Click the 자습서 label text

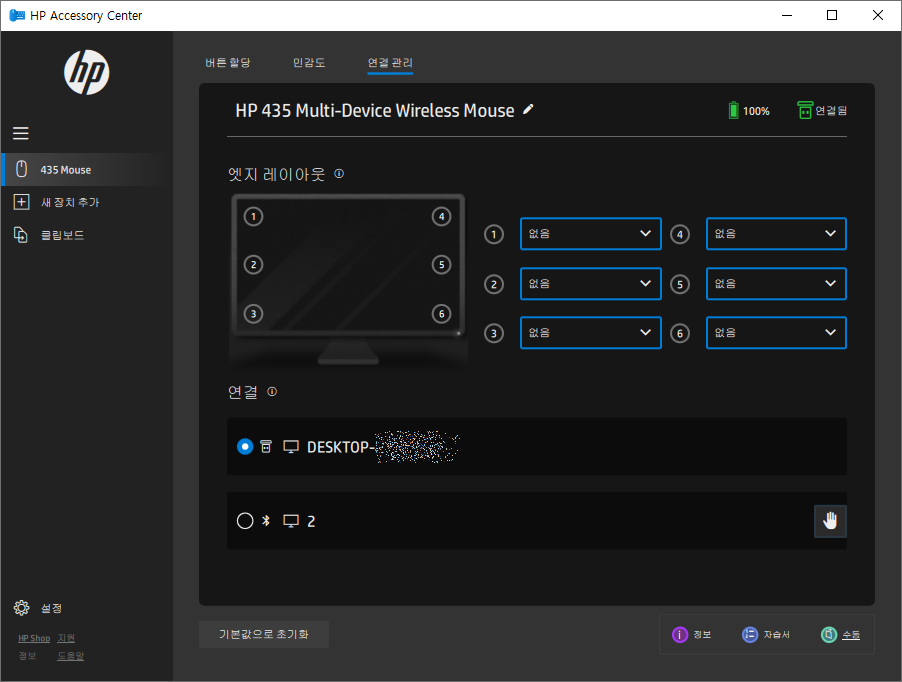coord(777,634)
